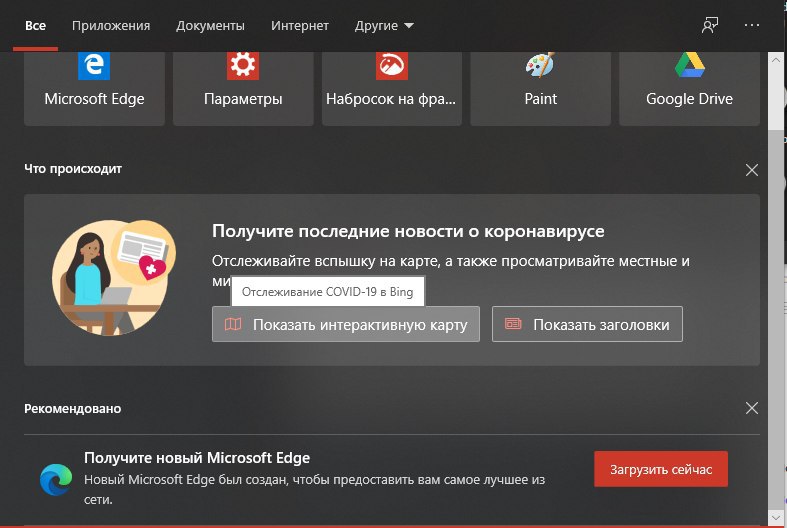The height and width of the screenshot is (528, 787).
Task: Click the coronavirus news illustration
Action: pyautogui.click(x=114, y=278)
